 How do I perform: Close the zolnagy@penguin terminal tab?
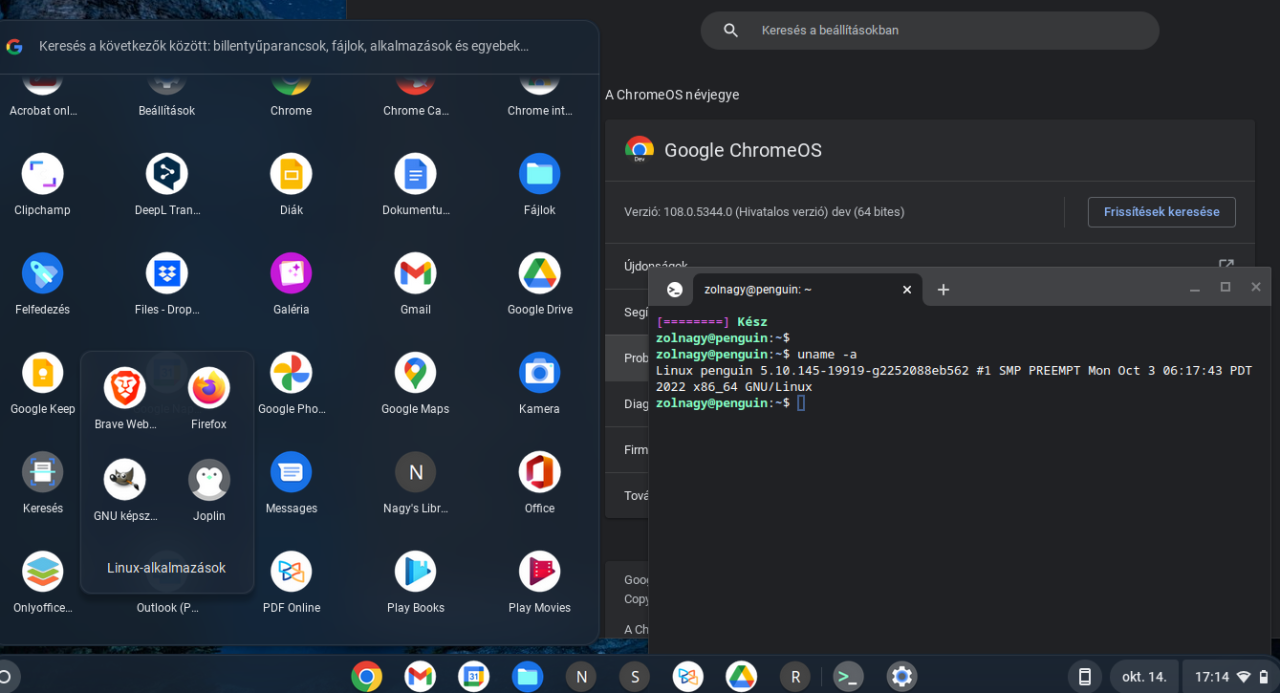tap(907, 290)
